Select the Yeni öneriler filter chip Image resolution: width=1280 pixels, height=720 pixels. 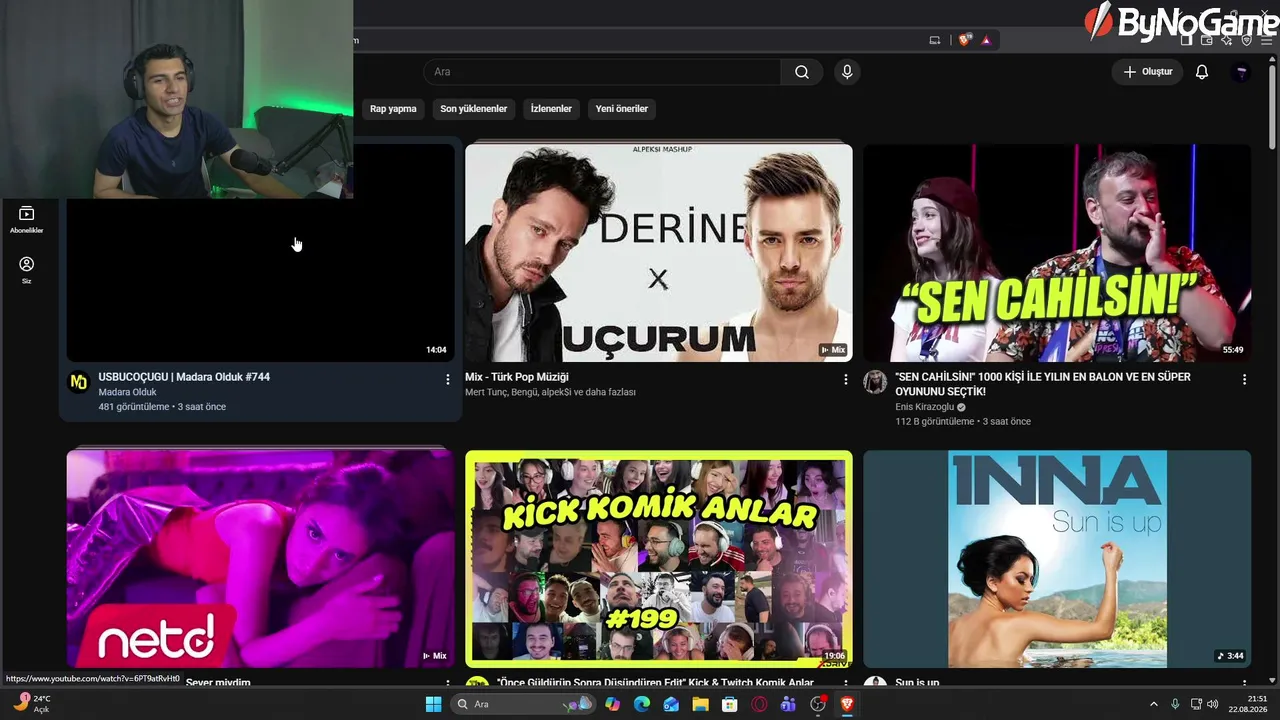(x=622, y=109)
